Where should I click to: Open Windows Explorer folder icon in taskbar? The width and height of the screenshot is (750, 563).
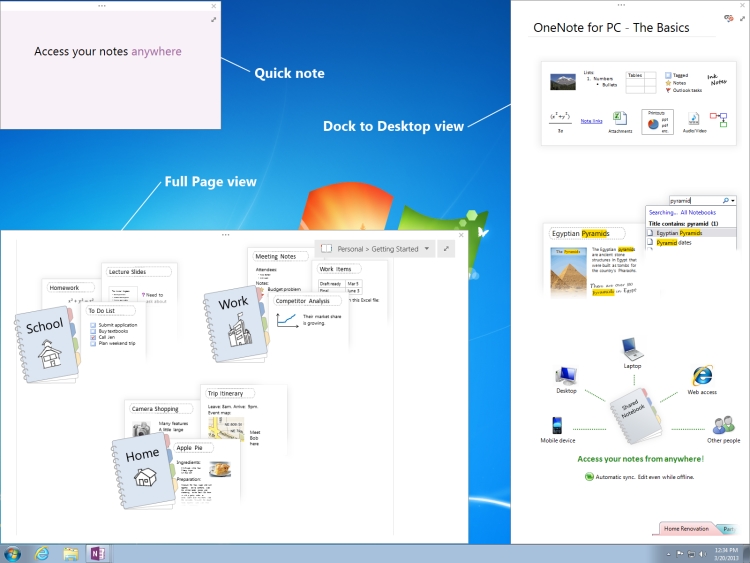pyautogui.click(x=71, y=554)
